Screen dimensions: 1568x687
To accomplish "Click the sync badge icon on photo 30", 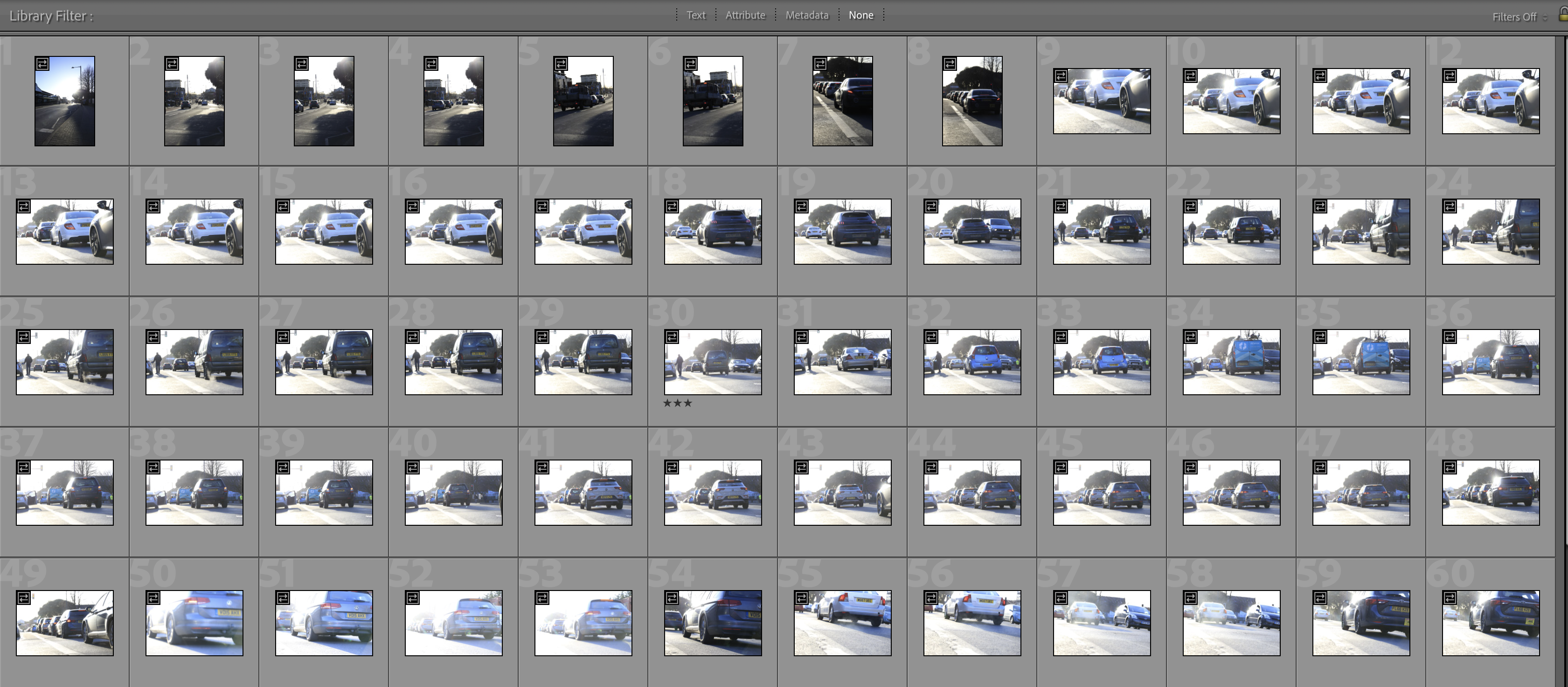I will click(x=672, y=337).
